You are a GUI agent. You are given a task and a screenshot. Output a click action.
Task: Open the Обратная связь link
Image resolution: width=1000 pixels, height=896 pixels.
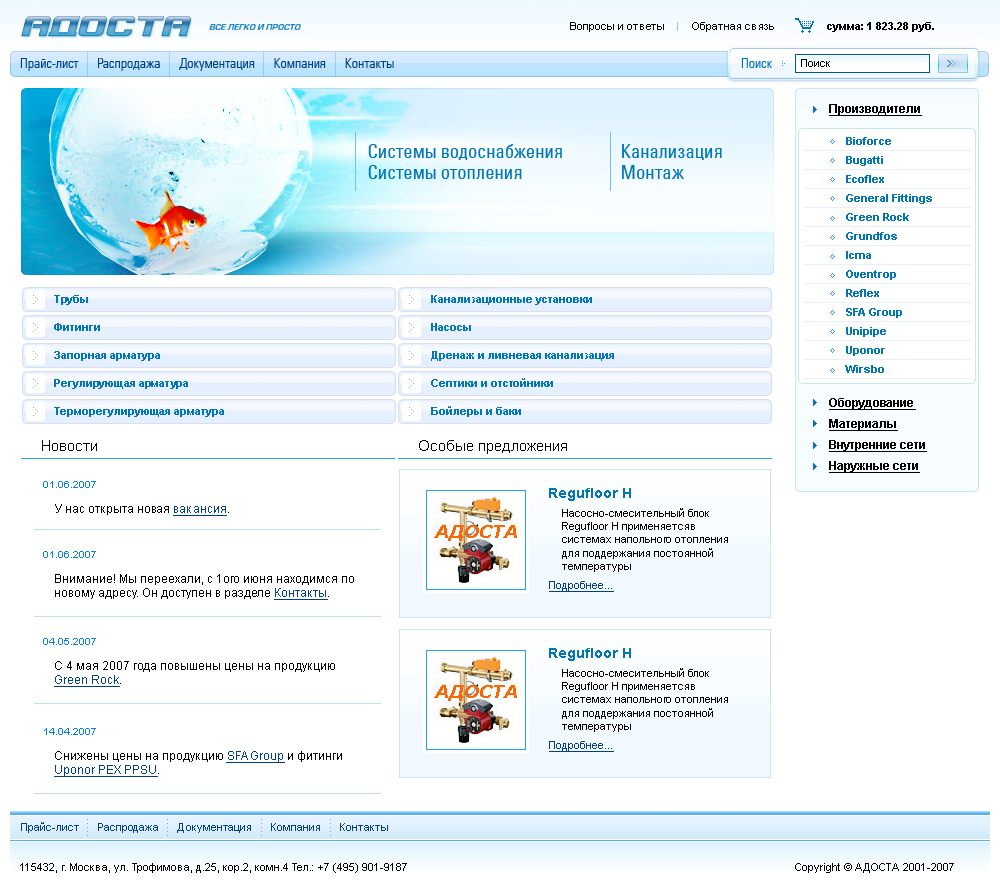pos(733,26)
